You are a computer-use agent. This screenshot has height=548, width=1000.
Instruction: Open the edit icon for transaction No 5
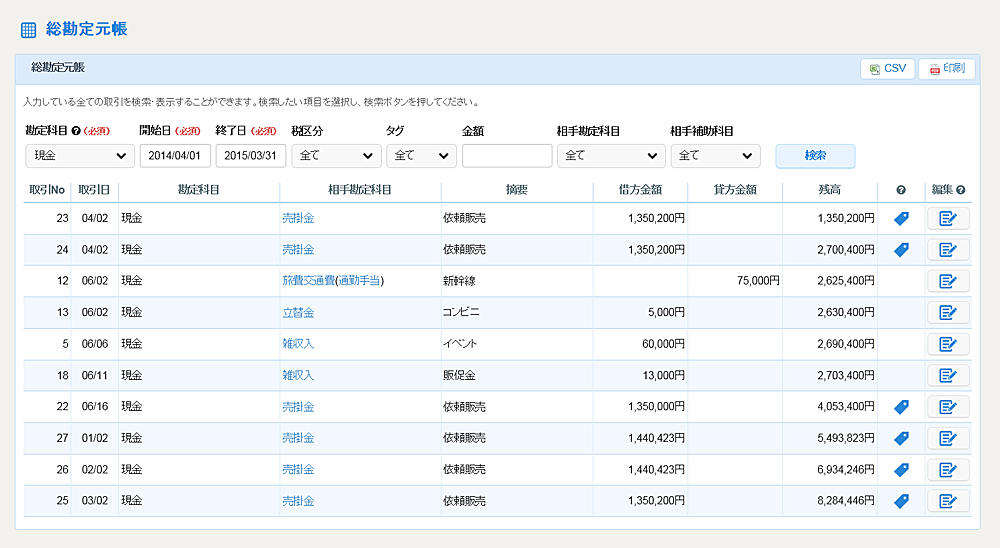point(948,344)
